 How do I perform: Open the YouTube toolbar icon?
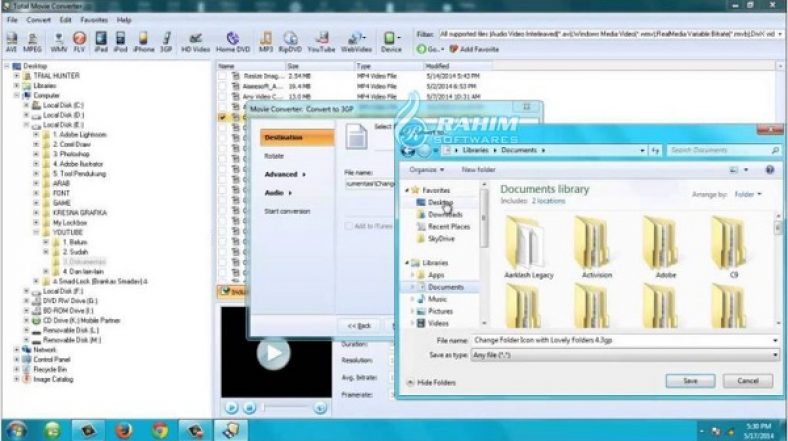(321, 42)
